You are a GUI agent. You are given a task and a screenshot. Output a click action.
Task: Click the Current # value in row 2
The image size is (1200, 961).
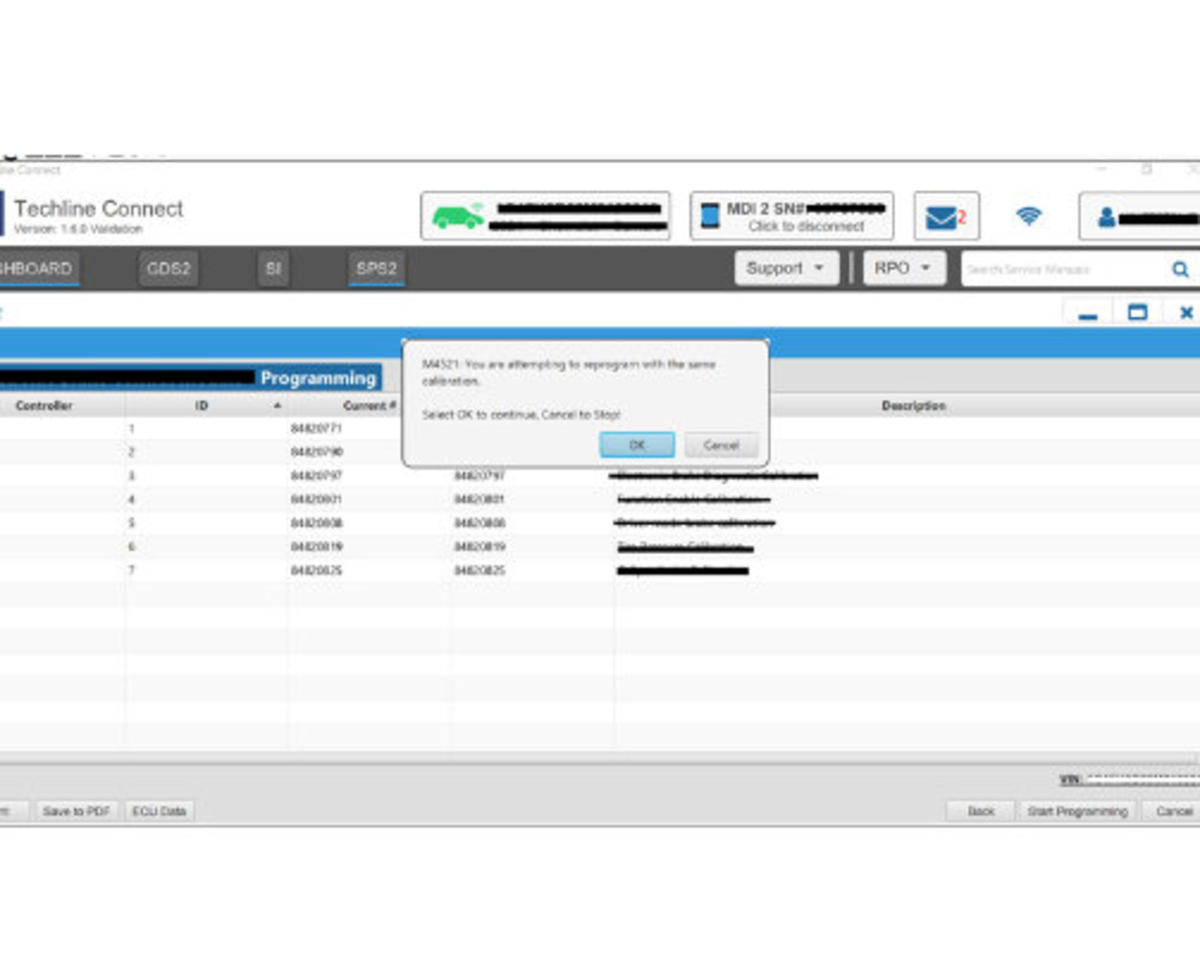click(x=316, y=452)
